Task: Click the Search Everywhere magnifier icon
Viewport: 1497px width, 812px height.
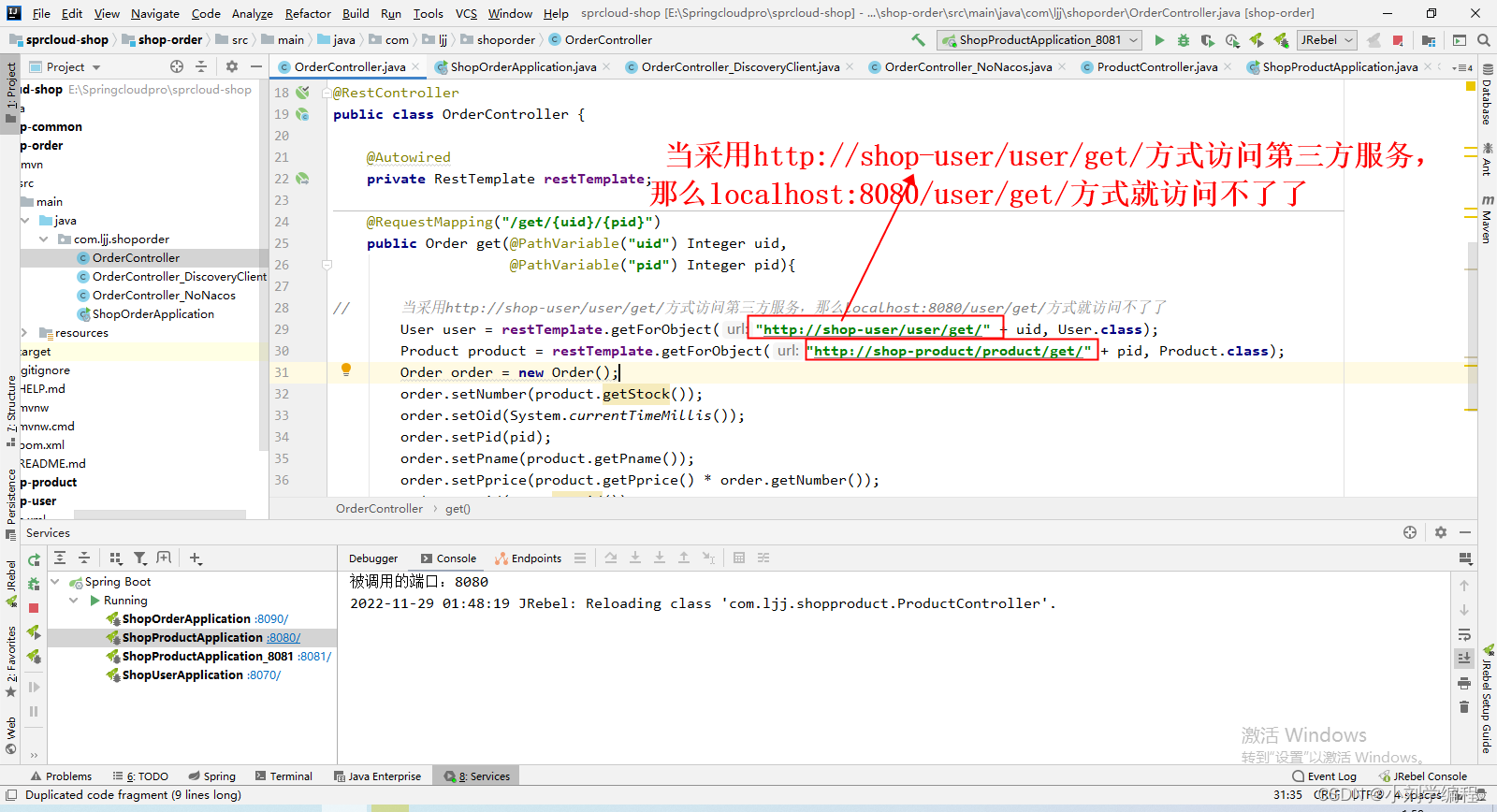Action: pos(1484,40)
